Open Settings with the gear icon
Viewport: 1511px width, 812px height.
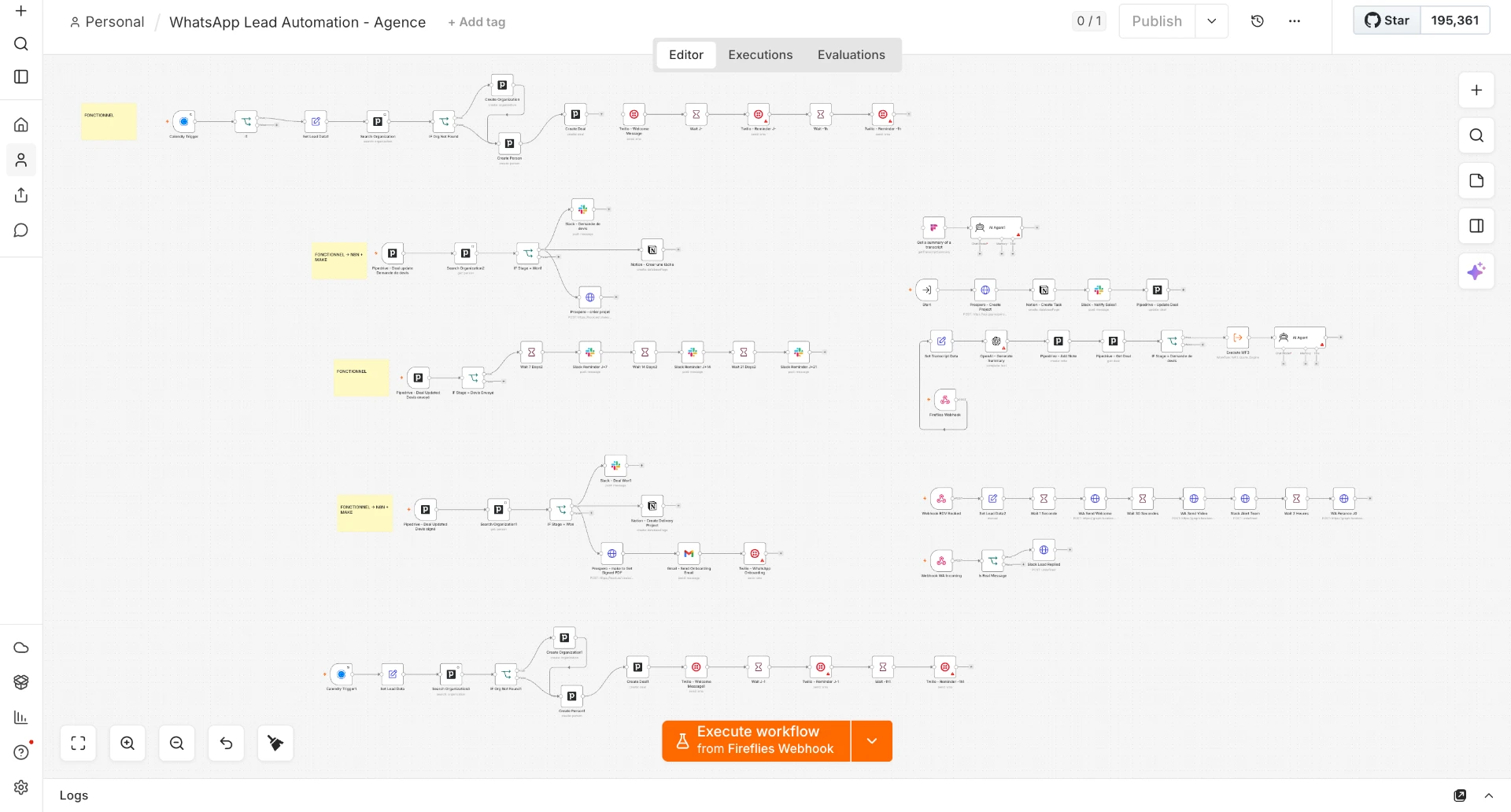tap(21, 787)
